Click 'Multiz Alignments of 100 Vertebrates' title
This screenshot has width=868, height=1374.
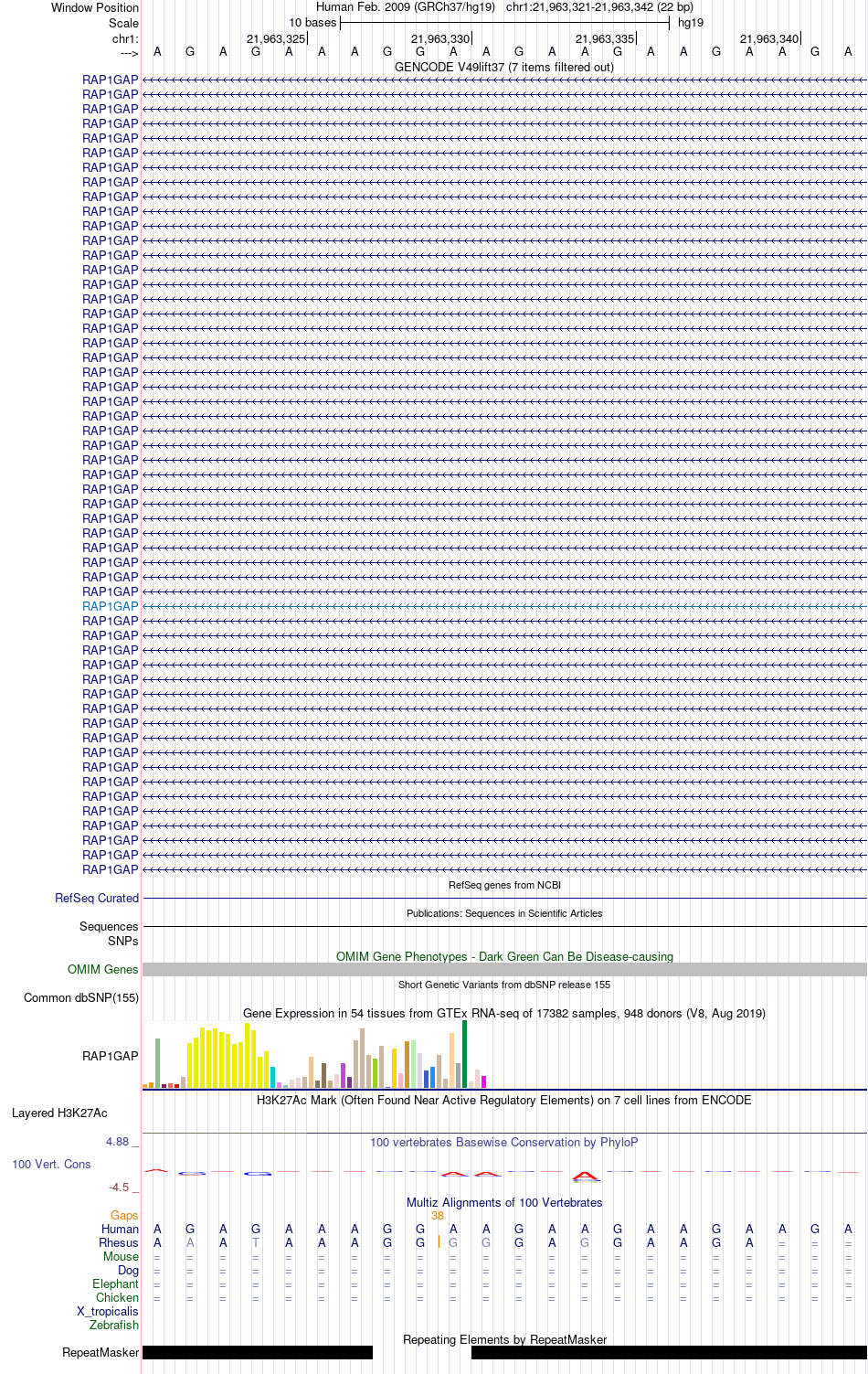pyautogui.click(x=504, y=1203)
